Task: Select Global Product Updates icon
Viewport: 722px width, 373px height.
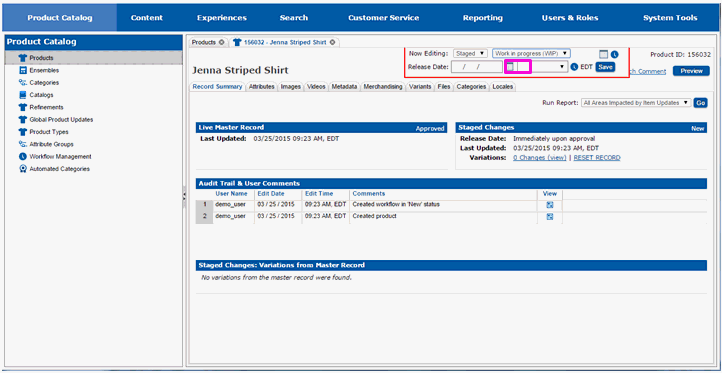Action: pos(23,119)
